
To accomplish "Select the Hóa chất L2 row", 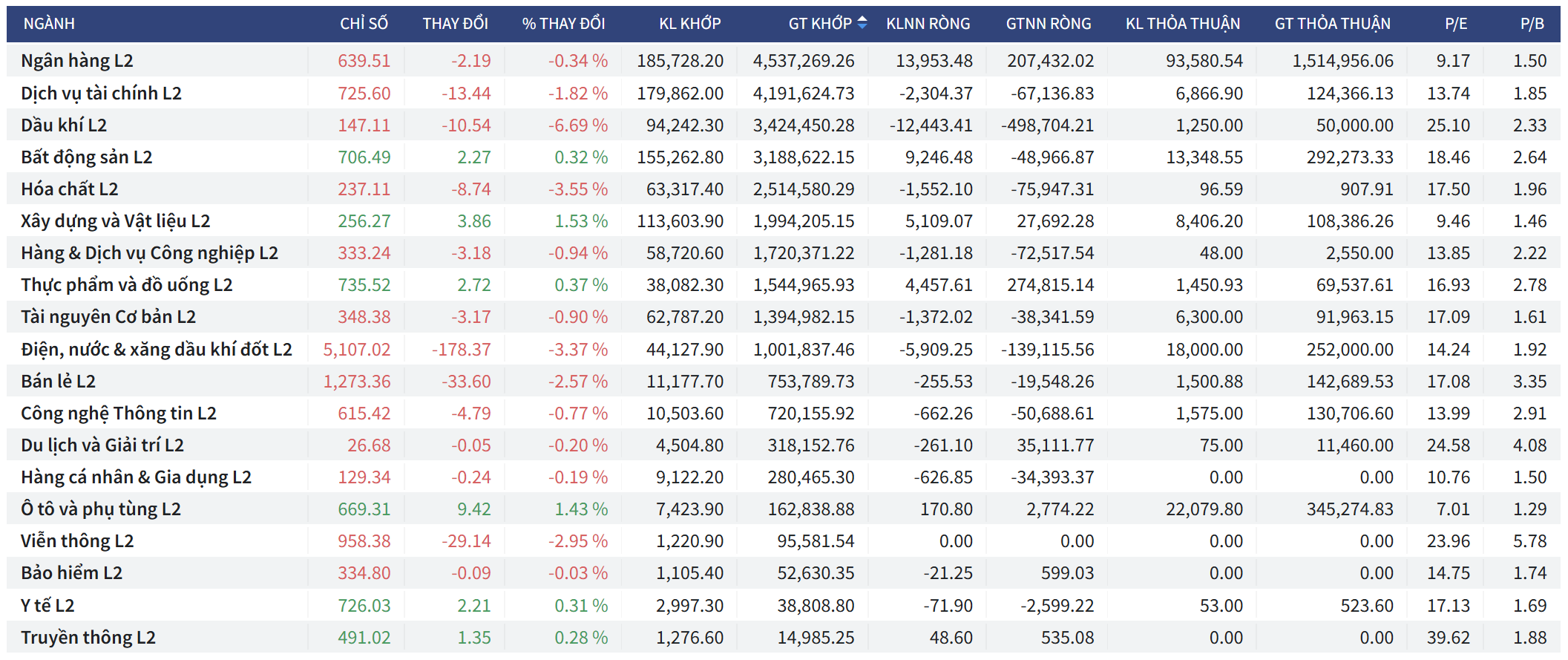I will click(x=70, y=189).
